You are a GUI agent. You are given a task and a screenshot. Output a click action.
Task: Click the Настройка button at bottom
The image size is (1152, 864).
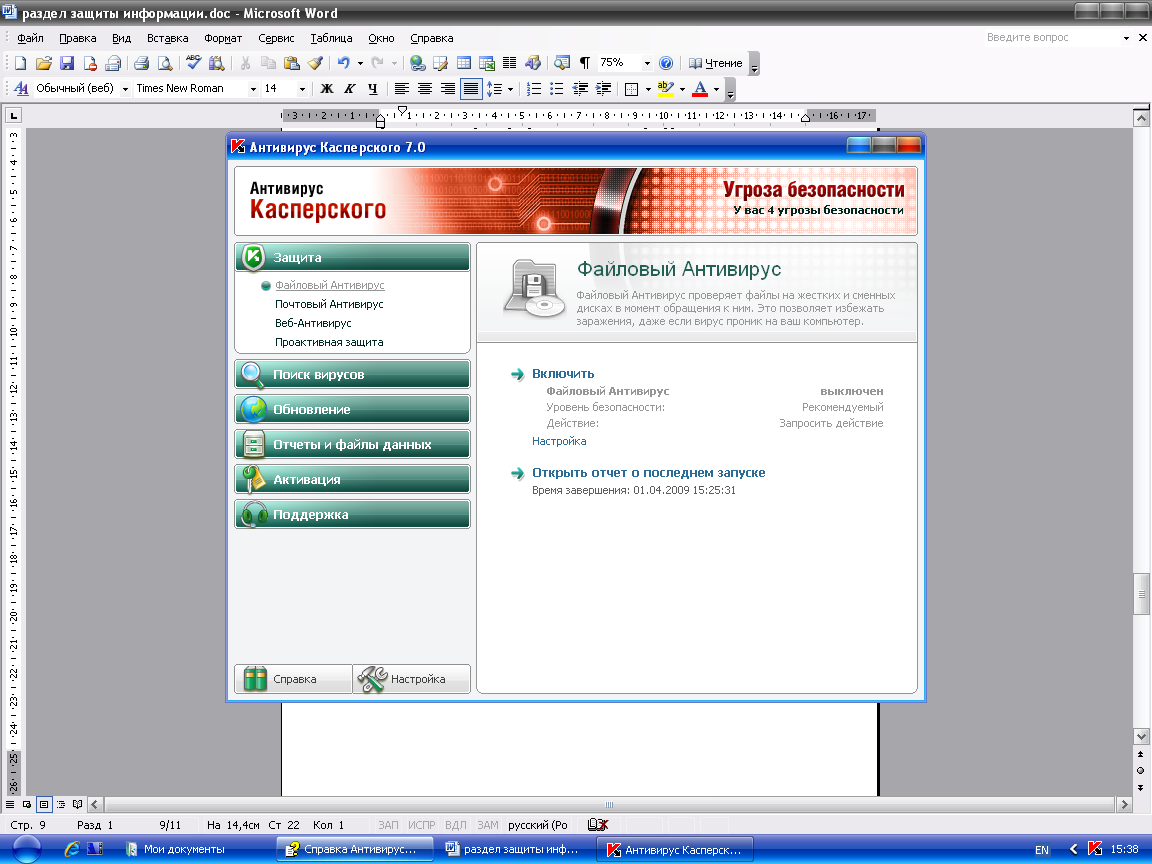[411, 679]
